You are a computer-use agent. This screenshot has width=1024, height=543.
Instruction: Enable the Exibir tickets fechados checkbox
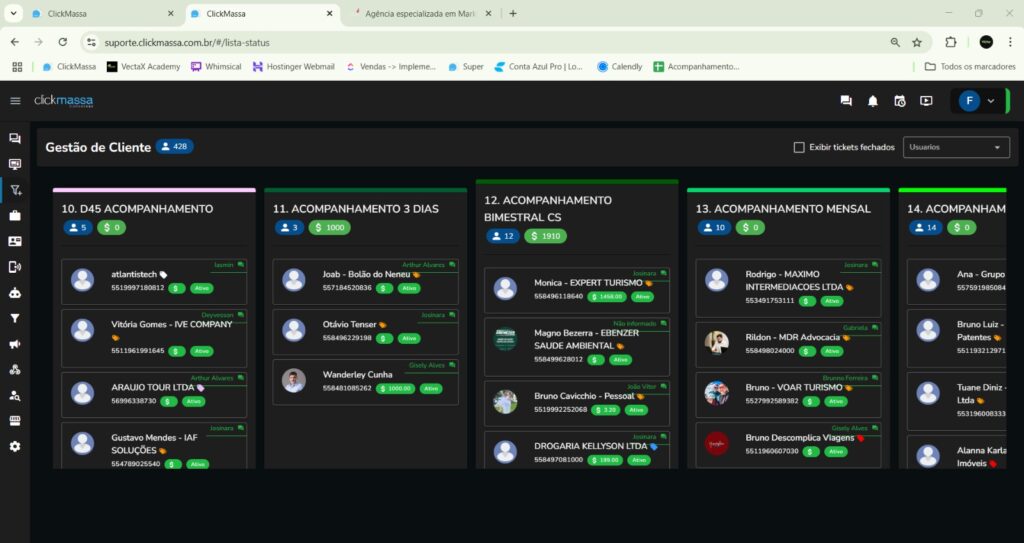tap(799, 147)
